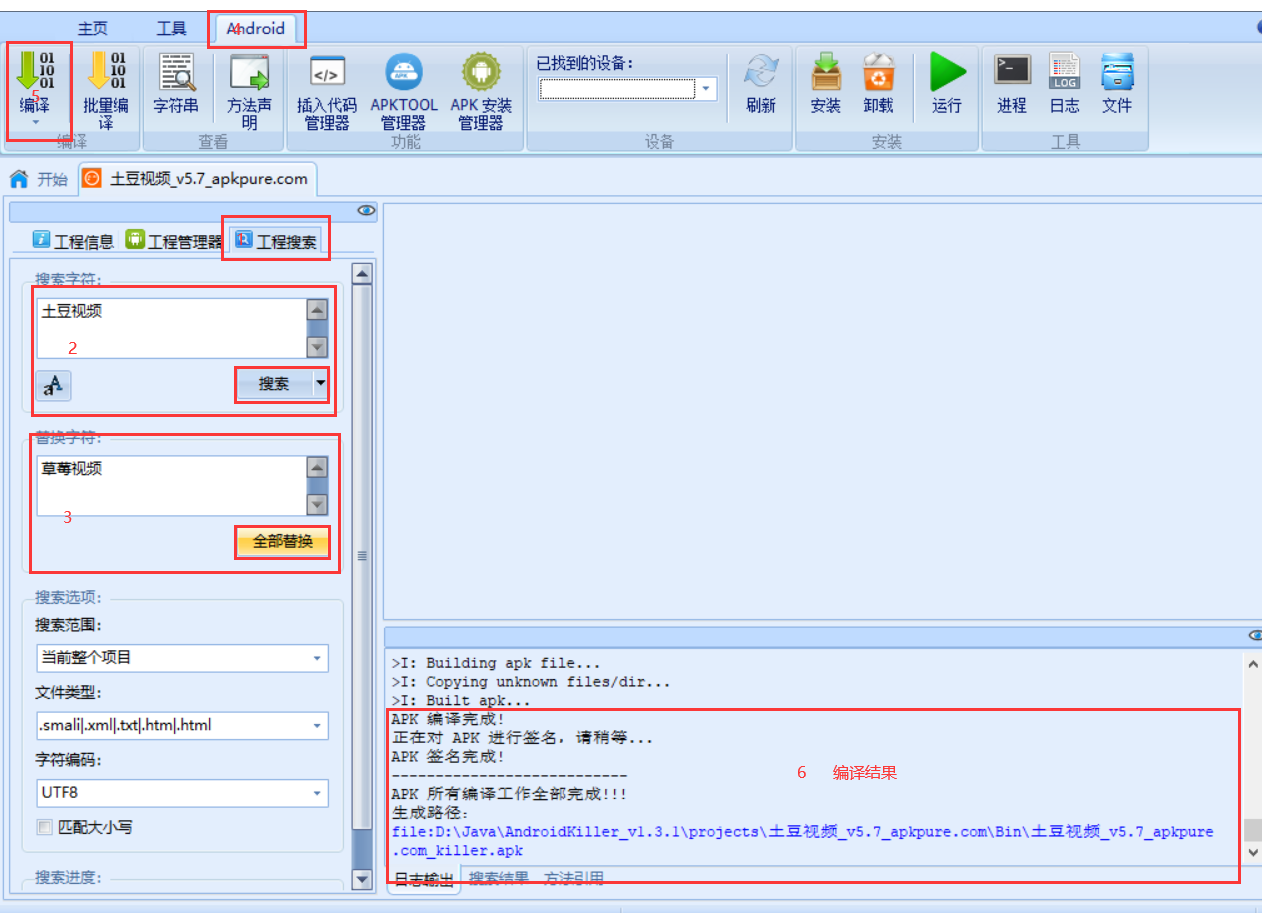The height and width of the screenshot is (913, 1262).
Task: Open the 字符编码 UTF8 encoding dropdown
Action: tap(320, 794)
